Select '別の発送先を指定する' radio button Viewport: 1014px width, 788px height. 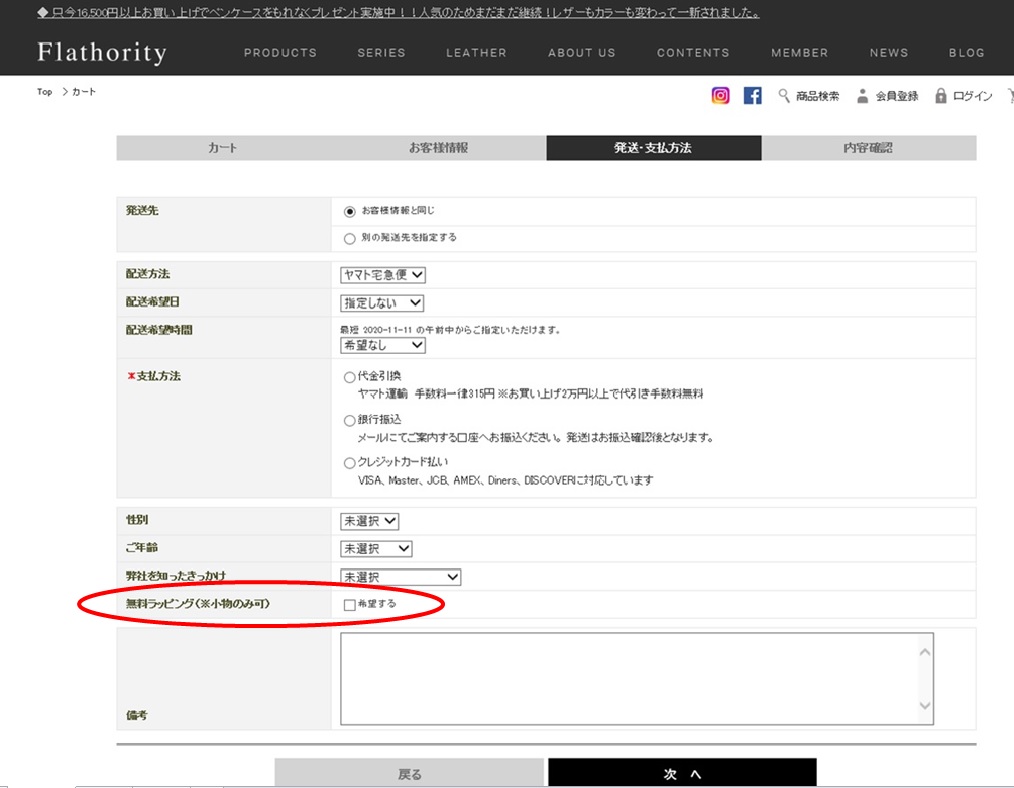(349, 239)
